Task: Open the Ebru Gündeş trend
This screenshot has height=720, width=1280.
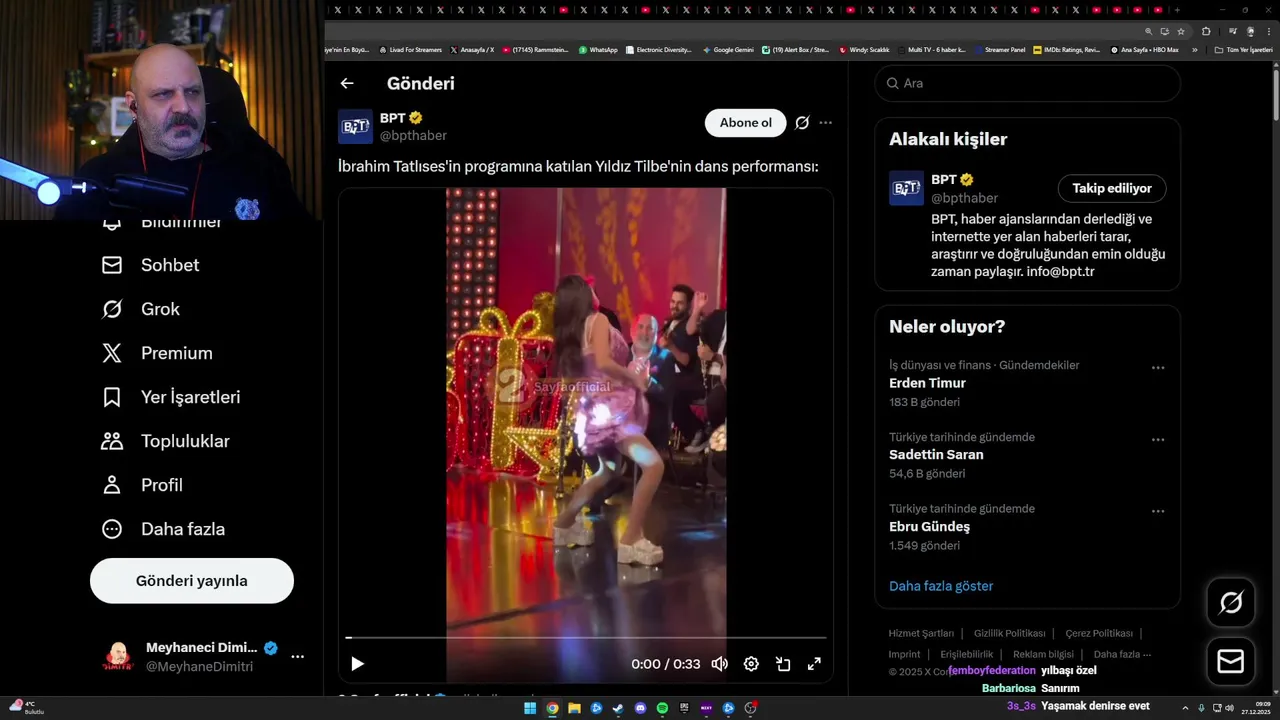Action: pyautogui.click(x=929, y=526)
